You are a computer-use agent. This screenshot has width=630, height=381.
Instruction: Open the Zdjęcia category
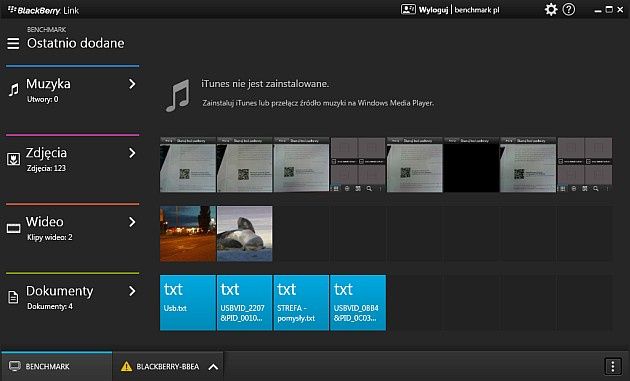(72, 160)
